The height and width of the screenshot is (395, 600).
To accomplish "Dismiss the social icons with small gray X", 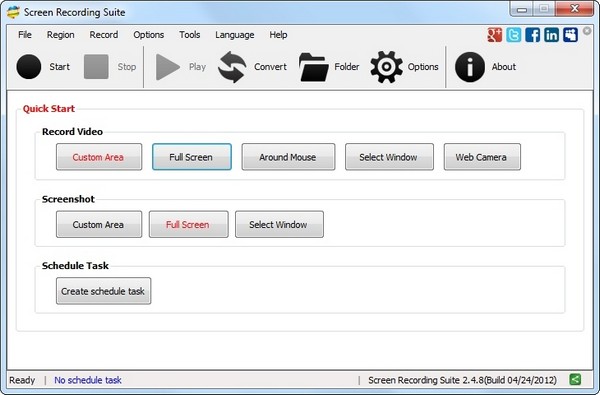I will click(587, 31).
